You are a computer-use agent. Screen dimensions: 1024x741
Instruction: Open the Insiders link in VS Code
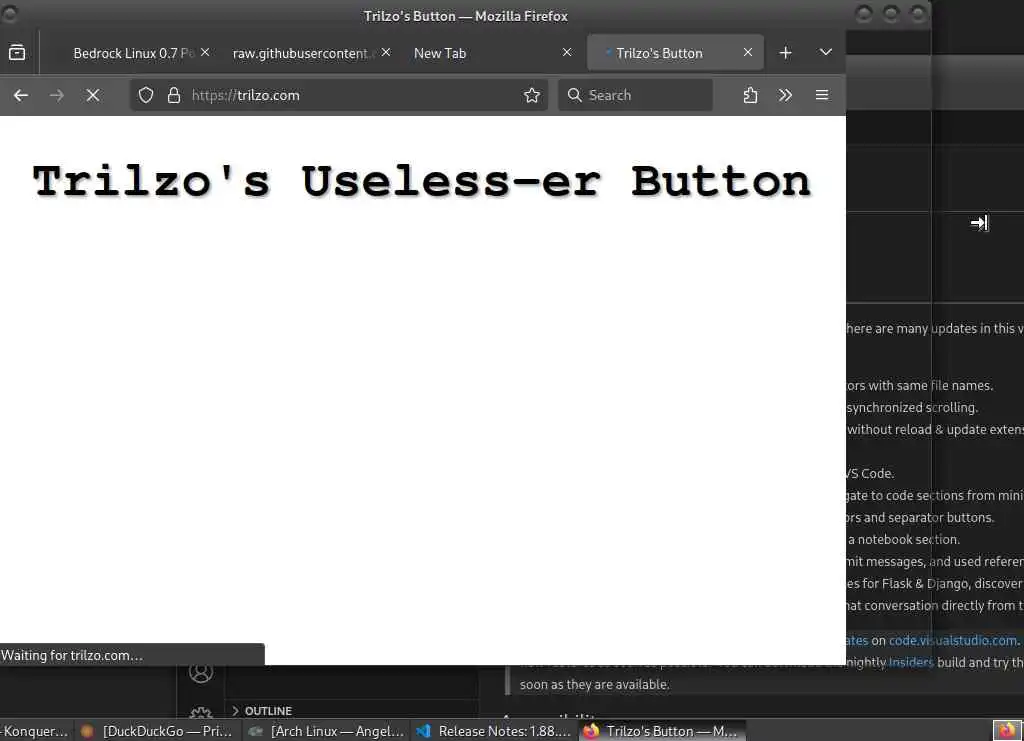click(x=911, y=662)
